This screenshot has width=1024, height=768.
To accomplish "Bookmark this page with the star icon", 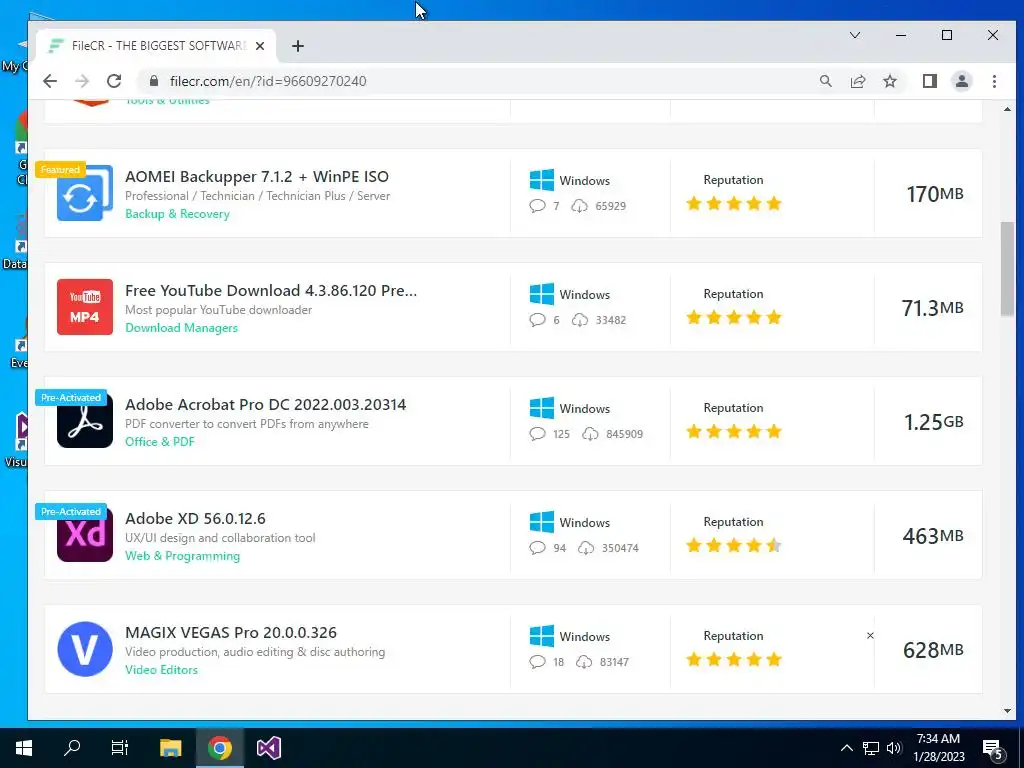I will (889, 81).
